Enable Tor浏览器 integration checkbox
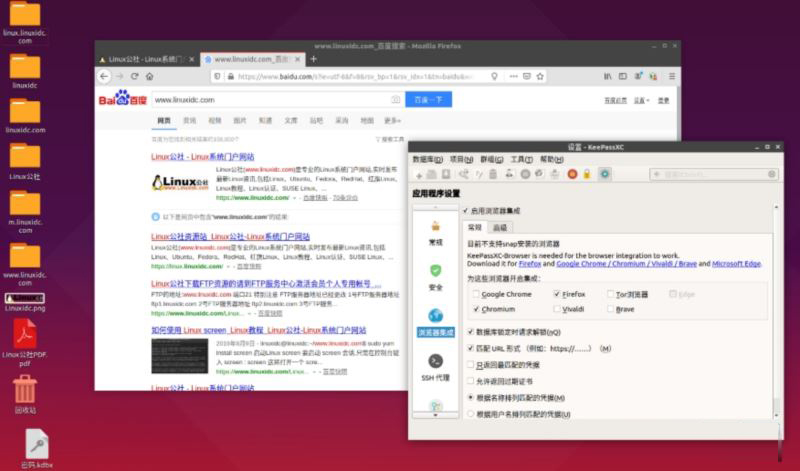 (x=610, y=294)
